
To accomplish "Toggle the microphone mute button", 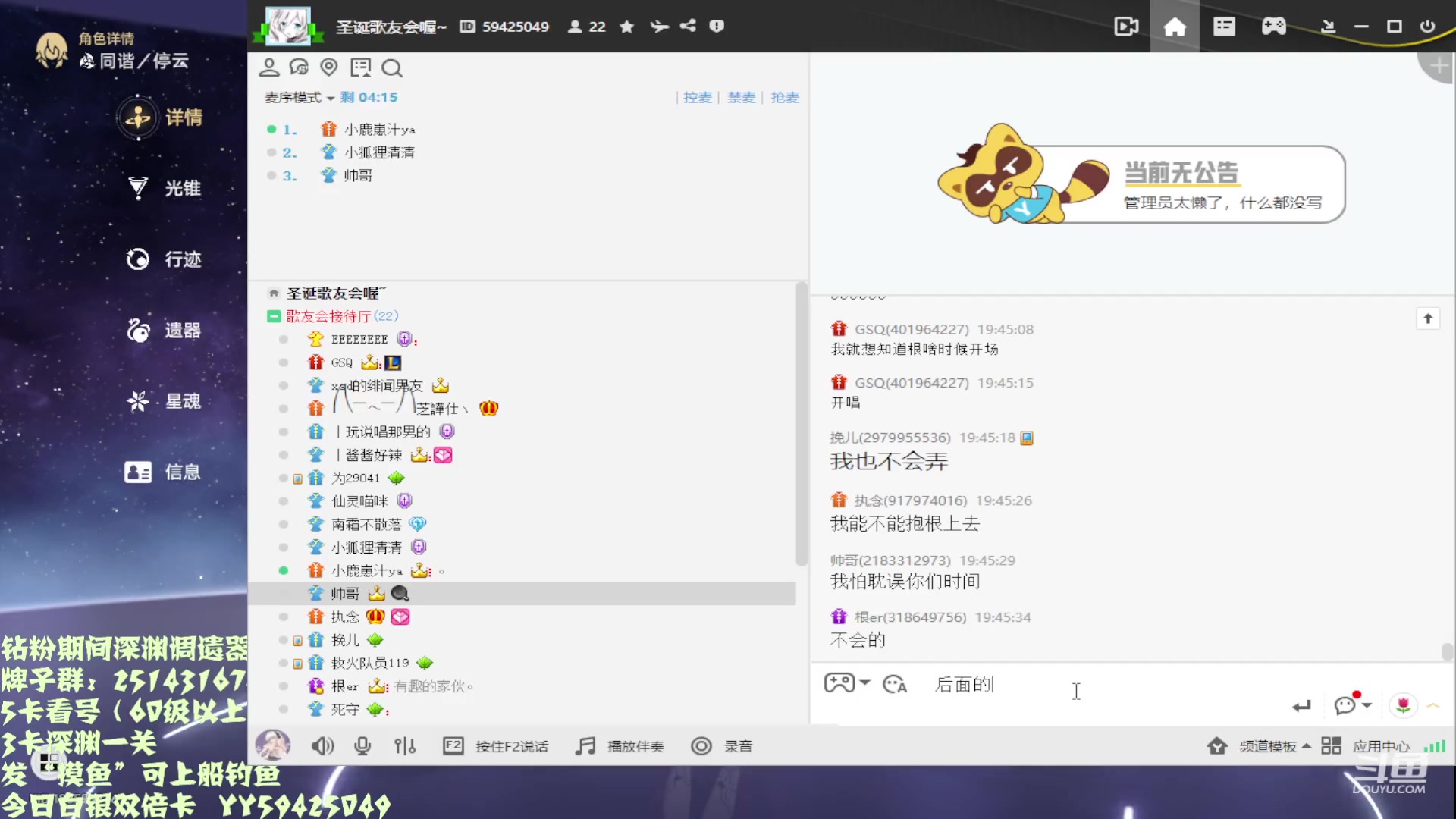I will pyautogui.click(x=362, y=746).
